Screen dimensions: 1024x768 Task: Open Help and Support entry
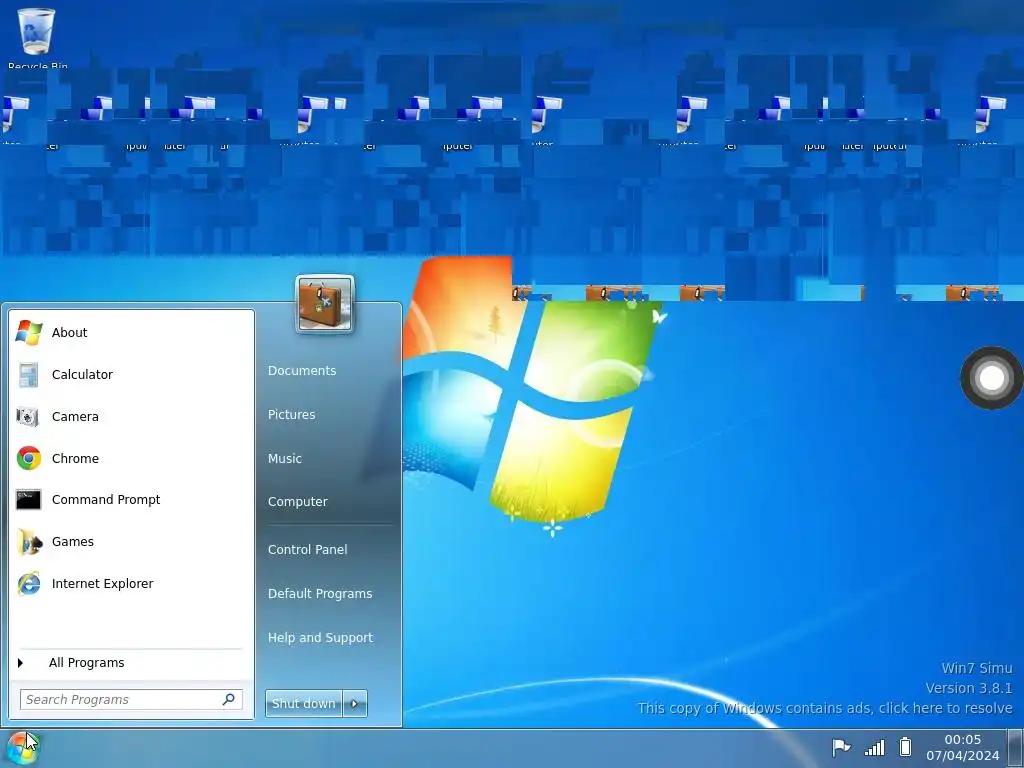[x=321, y=637]
